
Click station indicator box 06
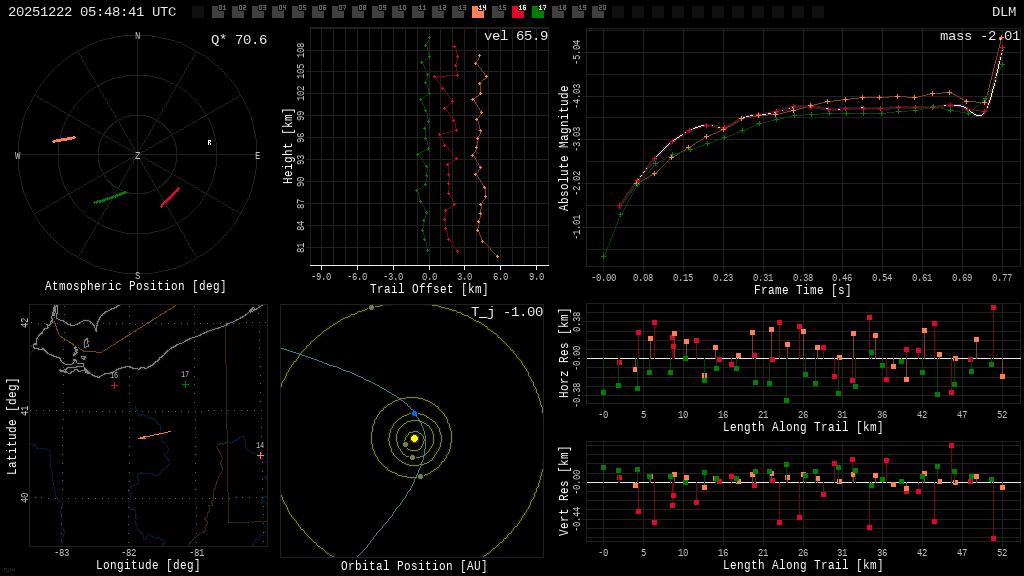tap(318, 12)
